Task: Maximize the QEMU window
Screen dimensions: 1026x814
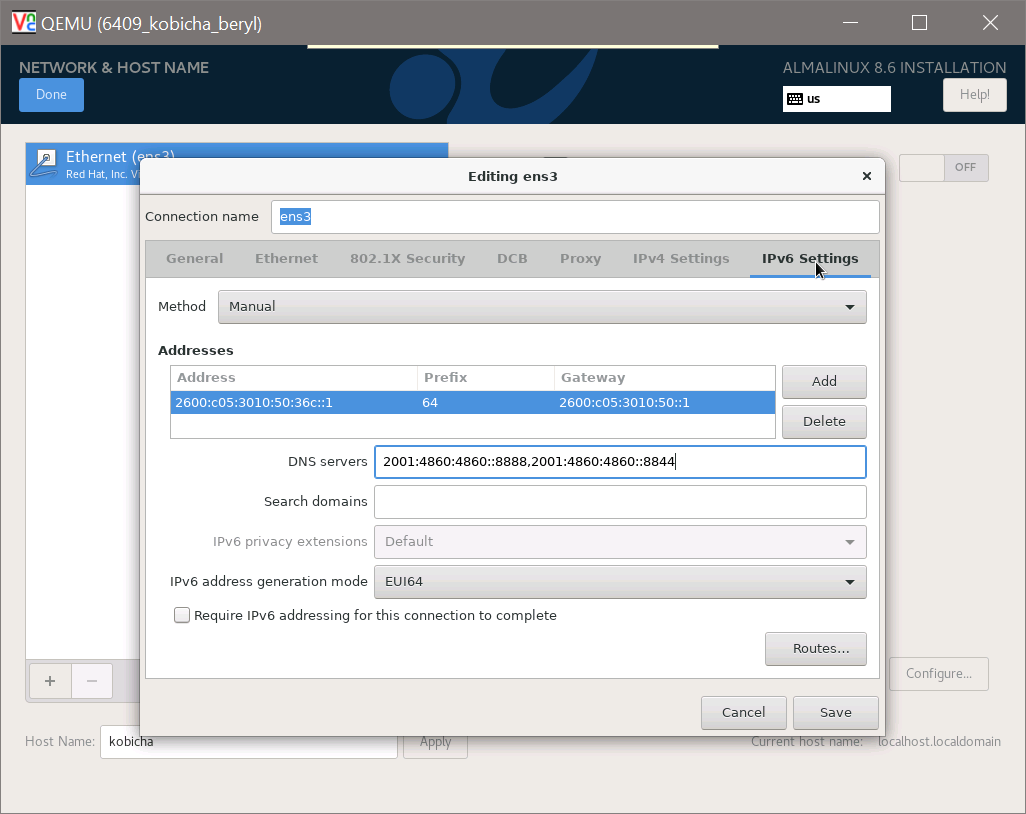Action: (919, 23)
